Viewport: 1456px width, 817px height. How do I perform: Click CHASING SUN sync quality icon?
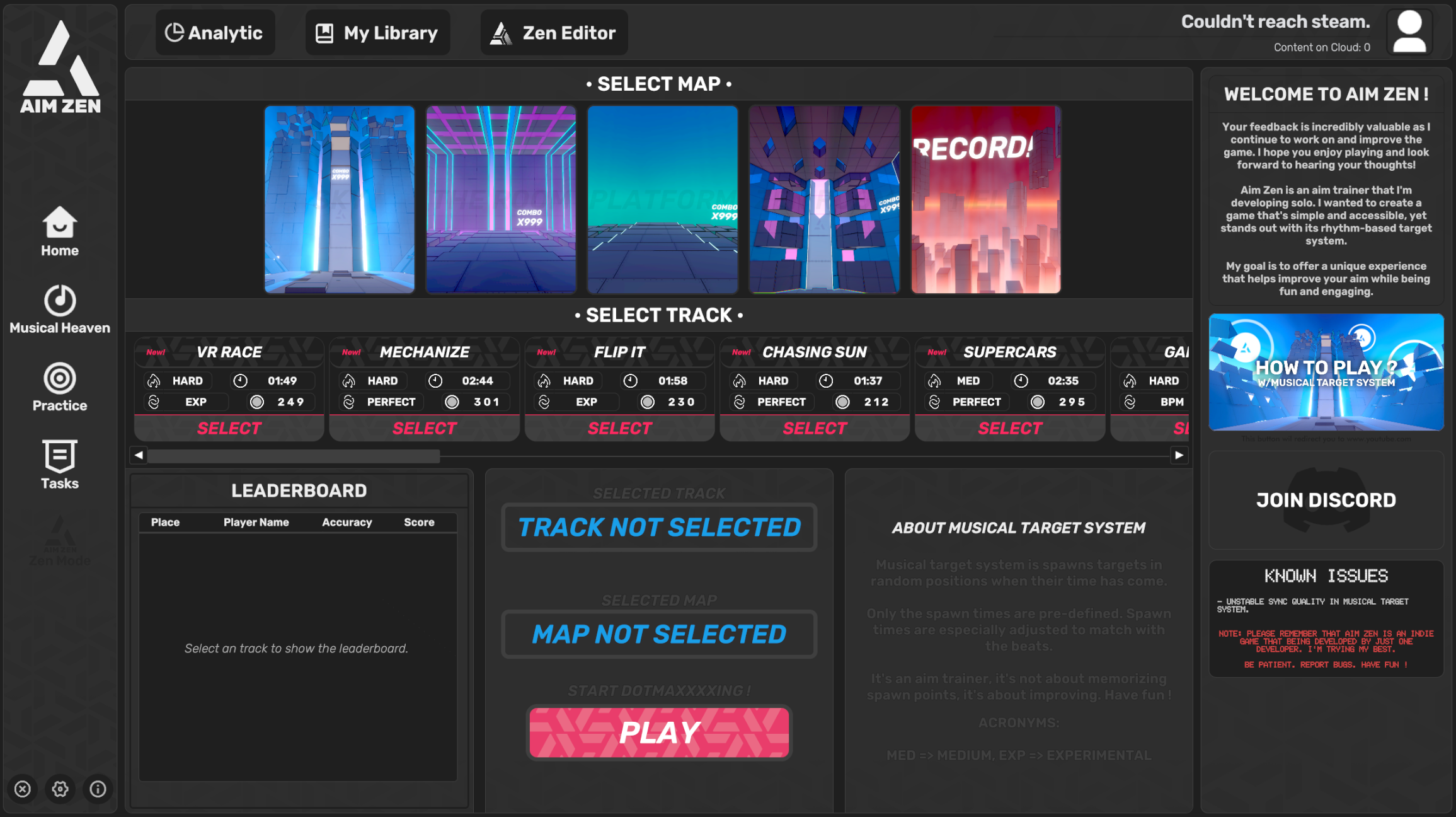740,402
